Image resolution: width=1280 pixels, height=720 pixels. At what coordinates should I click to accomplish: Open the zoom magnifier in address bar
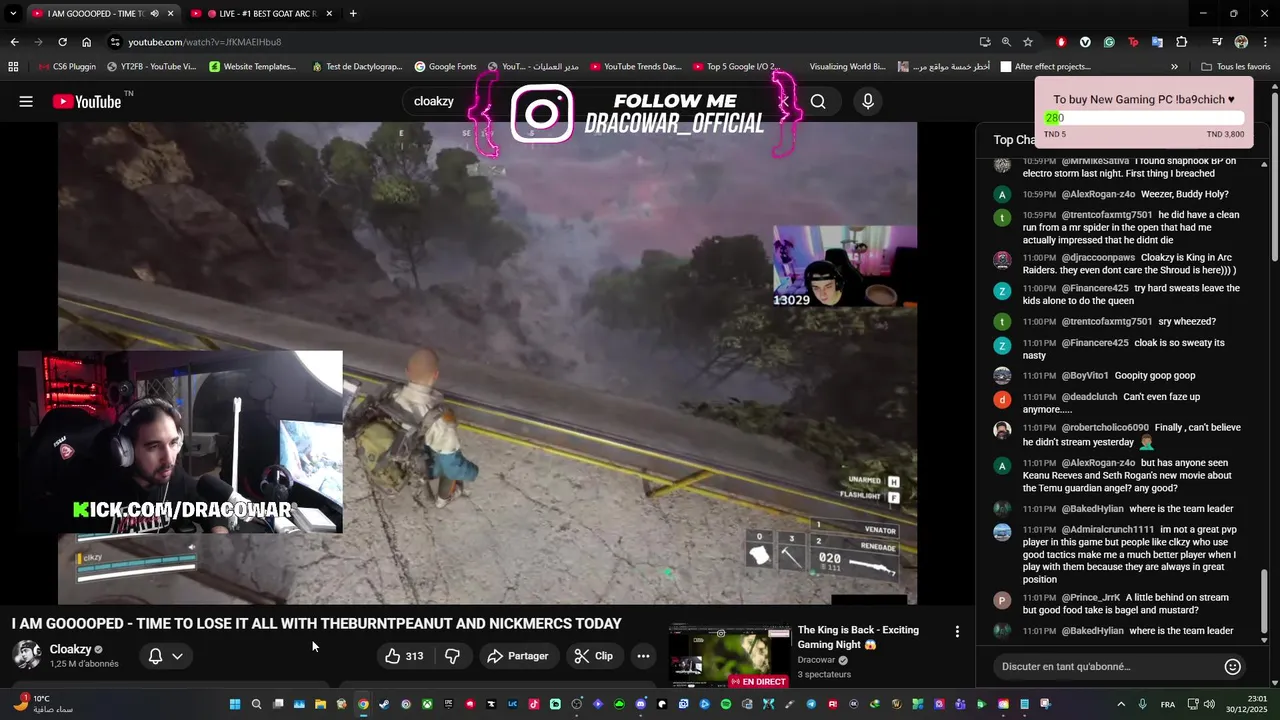point(1006,42)
